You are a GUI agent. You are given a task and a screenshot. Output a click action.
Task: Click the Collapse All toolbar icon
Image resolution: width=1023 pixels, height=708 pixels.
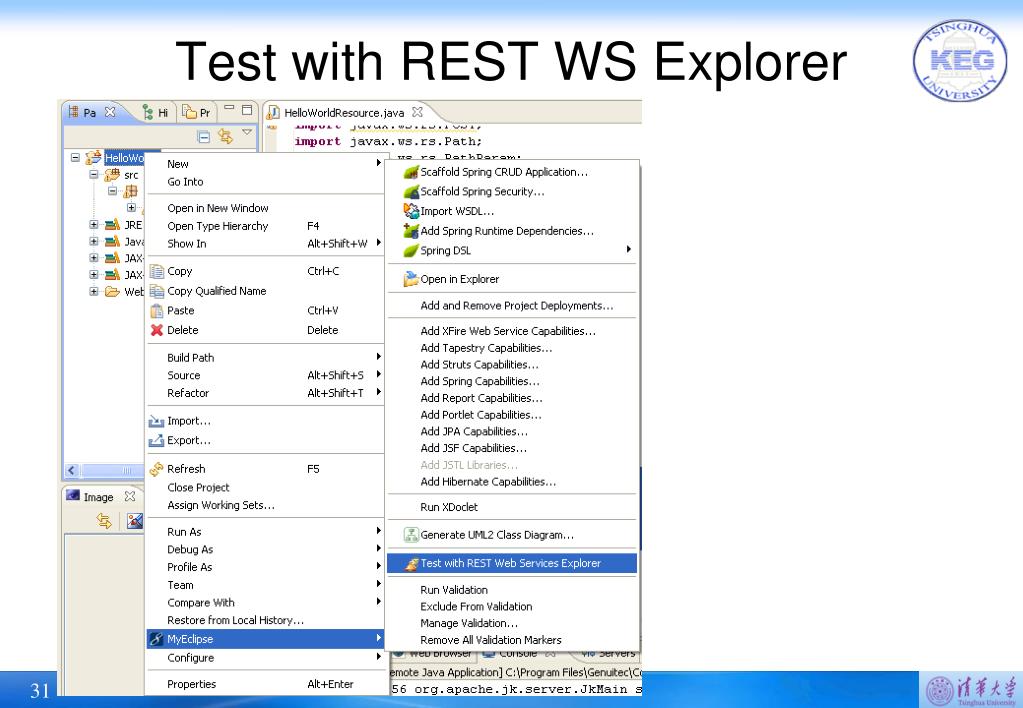pos(204,136)
